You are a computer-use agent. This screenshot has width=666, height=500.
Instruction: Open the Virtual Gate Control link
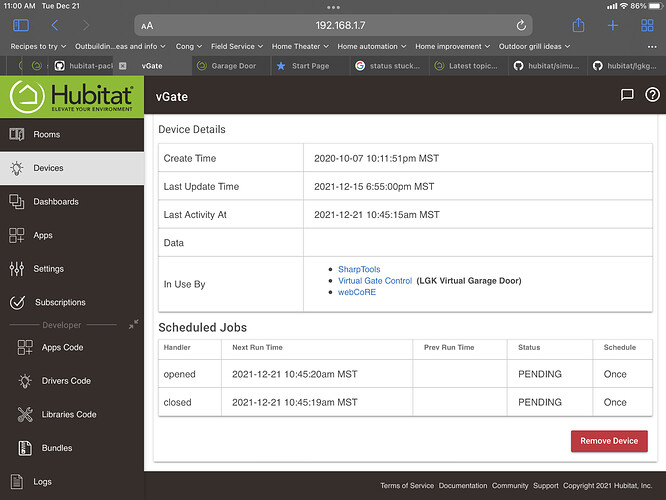pos(375,280)
